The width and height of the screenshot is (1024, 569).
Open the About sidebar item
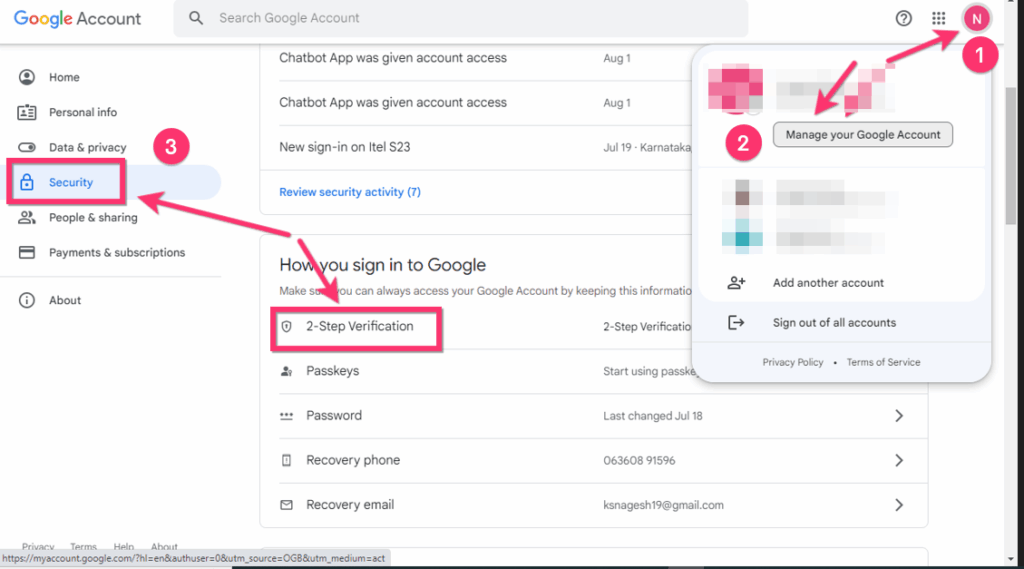[65, 300]
